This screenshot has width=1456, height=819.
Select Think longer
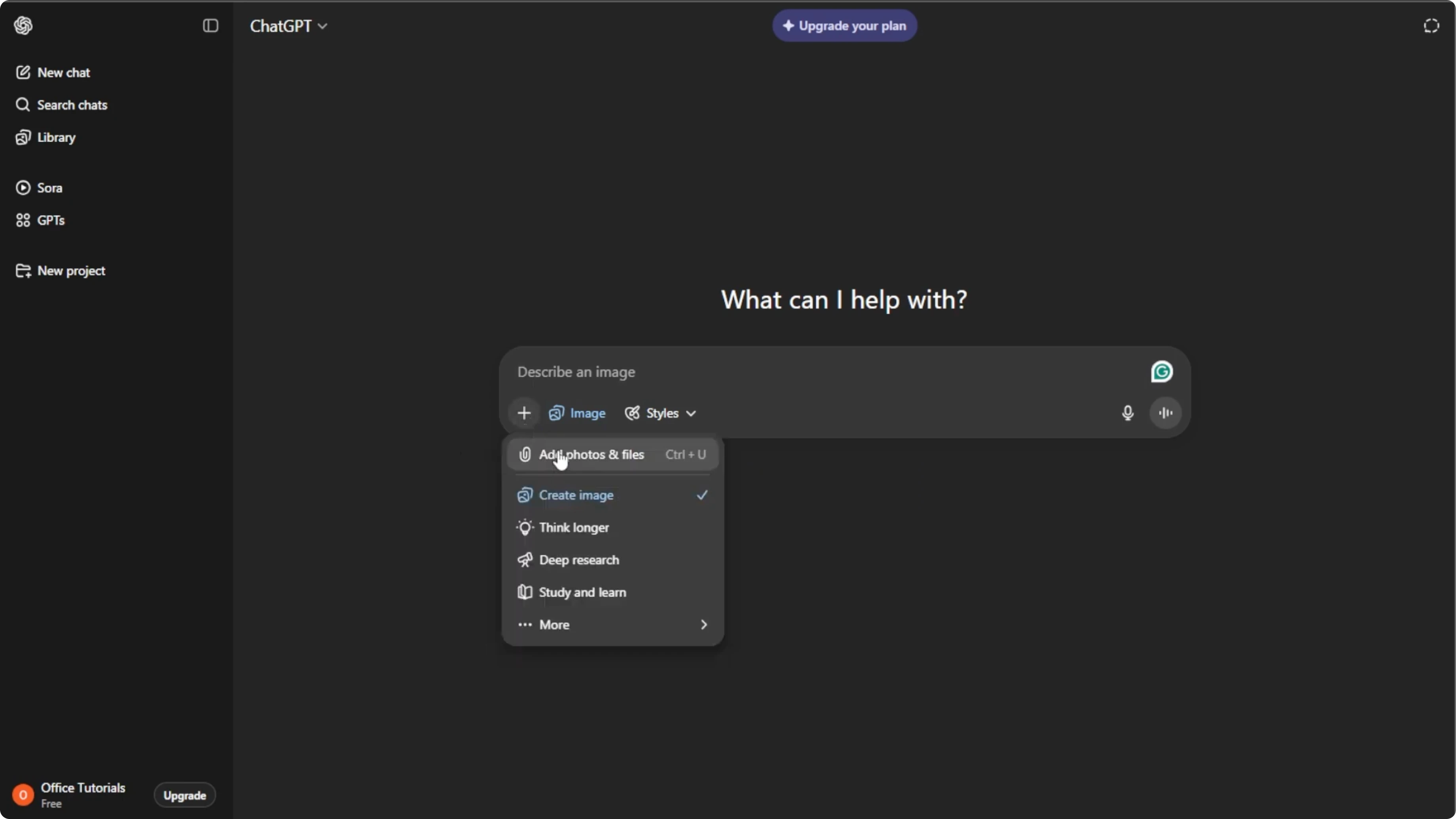[613, 528]
